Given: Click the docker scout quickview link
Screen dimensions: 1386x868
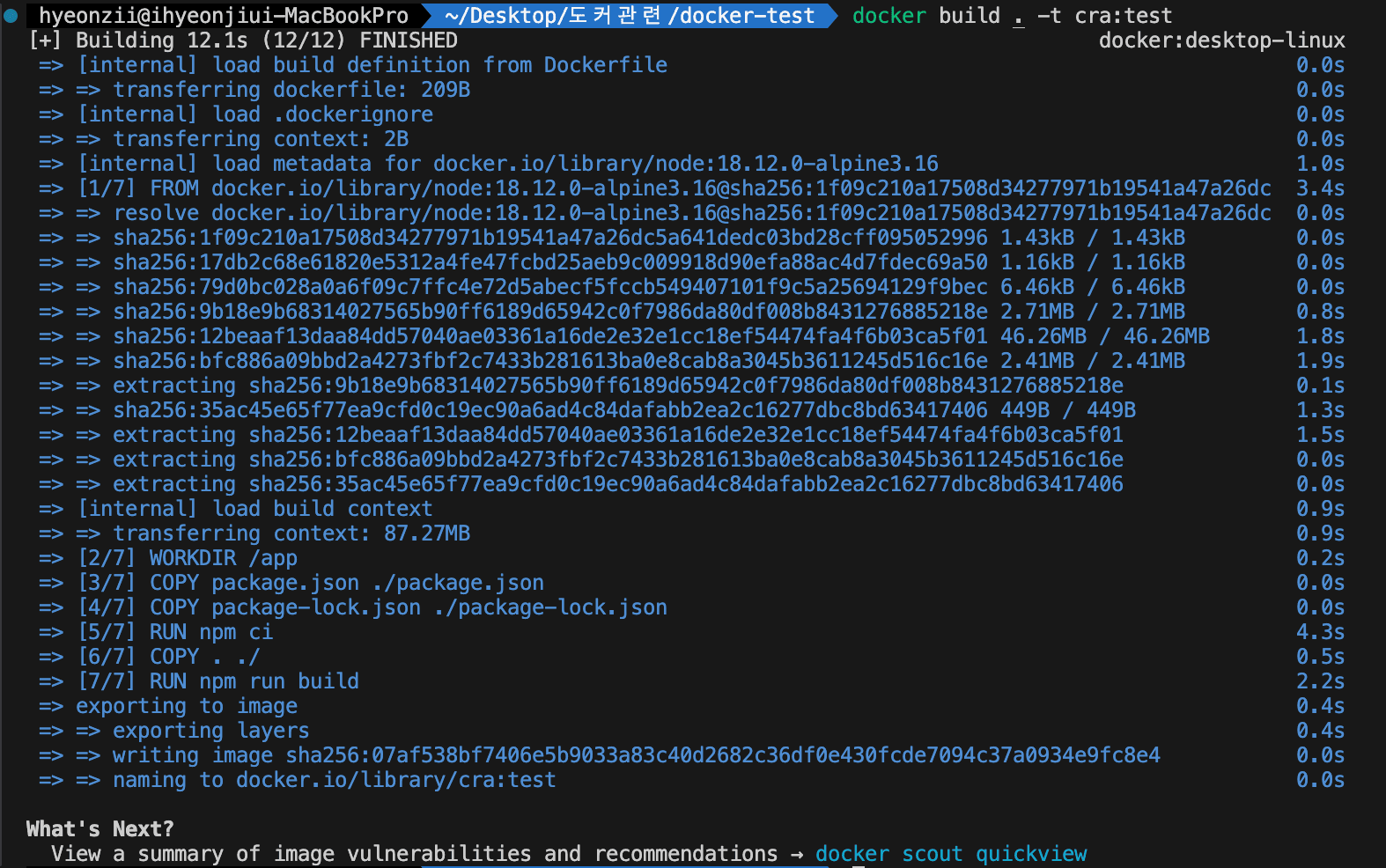Looking at the screenshot, I should coord(950,854).
